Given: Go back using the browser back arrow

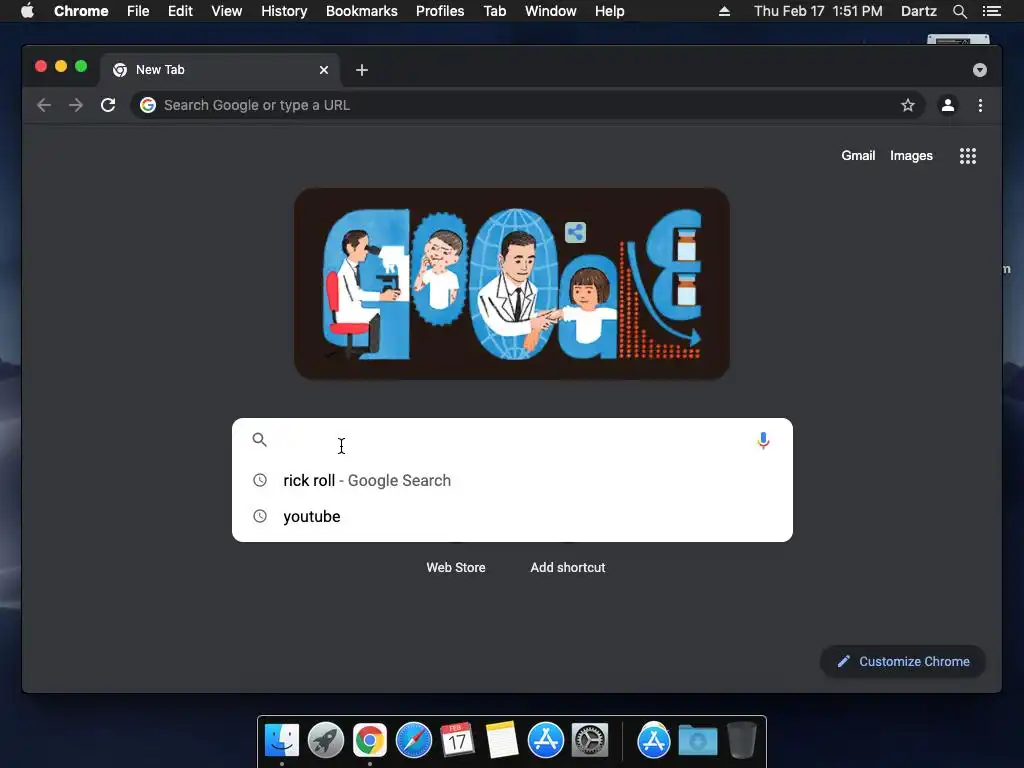Looking at the screenshot, I should 44,105.
